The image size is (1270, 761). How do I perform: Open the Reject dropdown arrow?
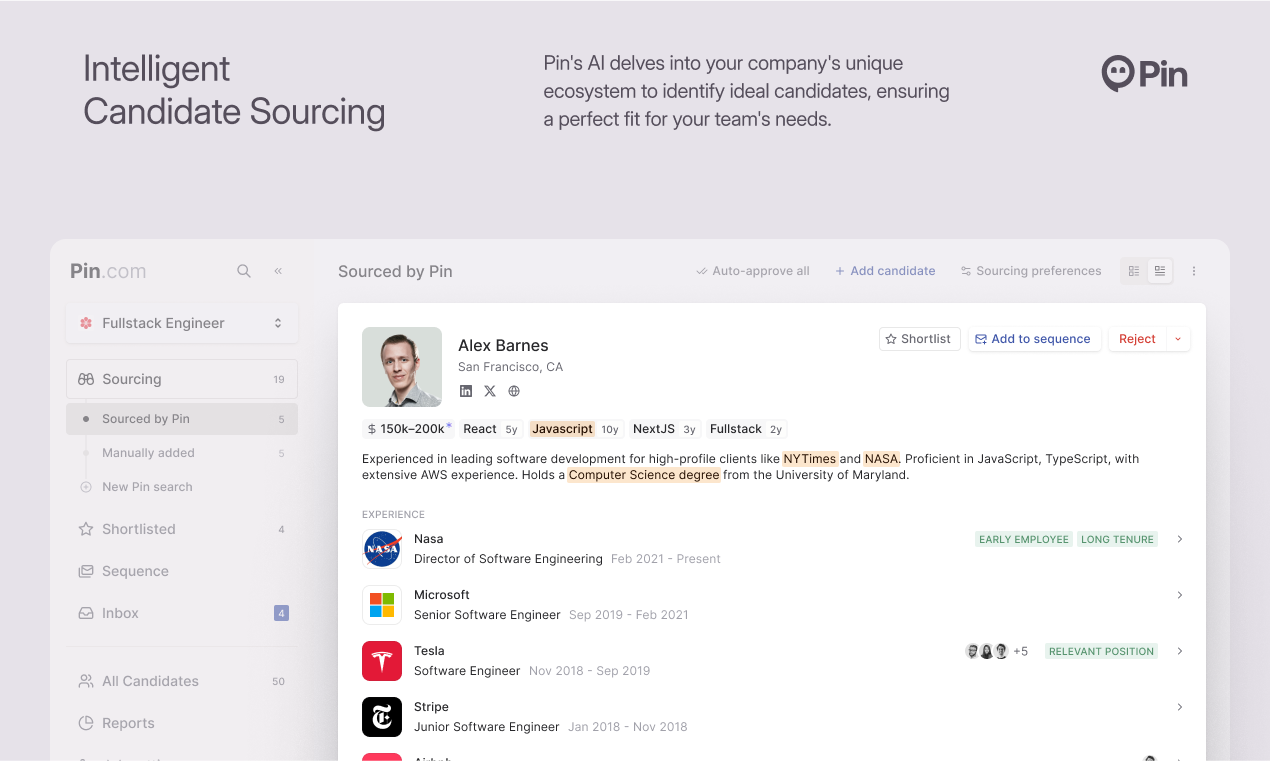pos(1178,339)
